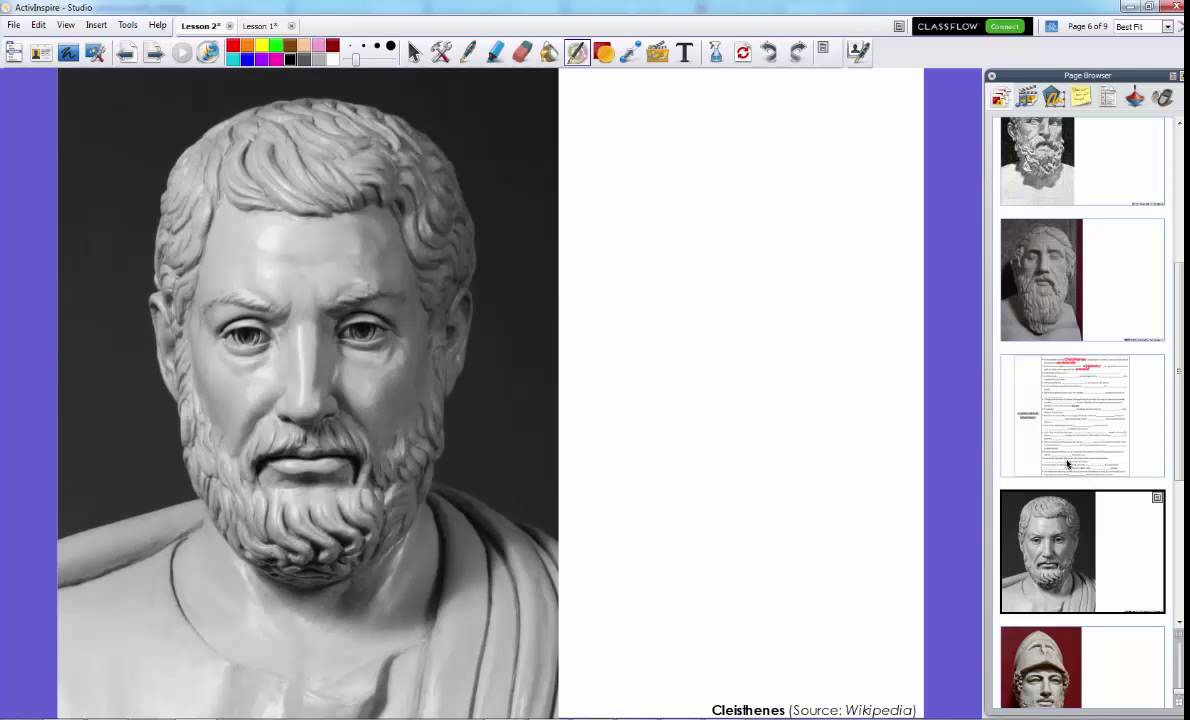Go to the next page arrow

tap(153, 52)
